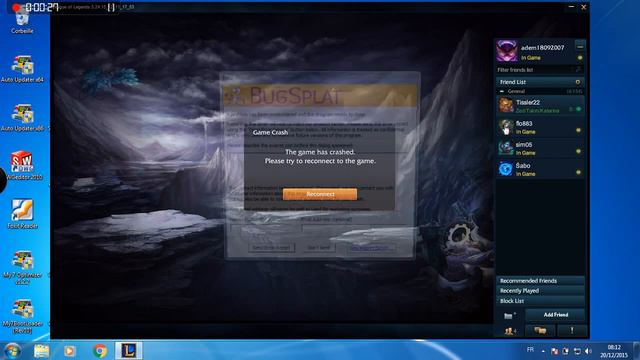Screen dimensions: 640x360
Task: Open media player from the taskbar
Action: [x=69, y=351]
